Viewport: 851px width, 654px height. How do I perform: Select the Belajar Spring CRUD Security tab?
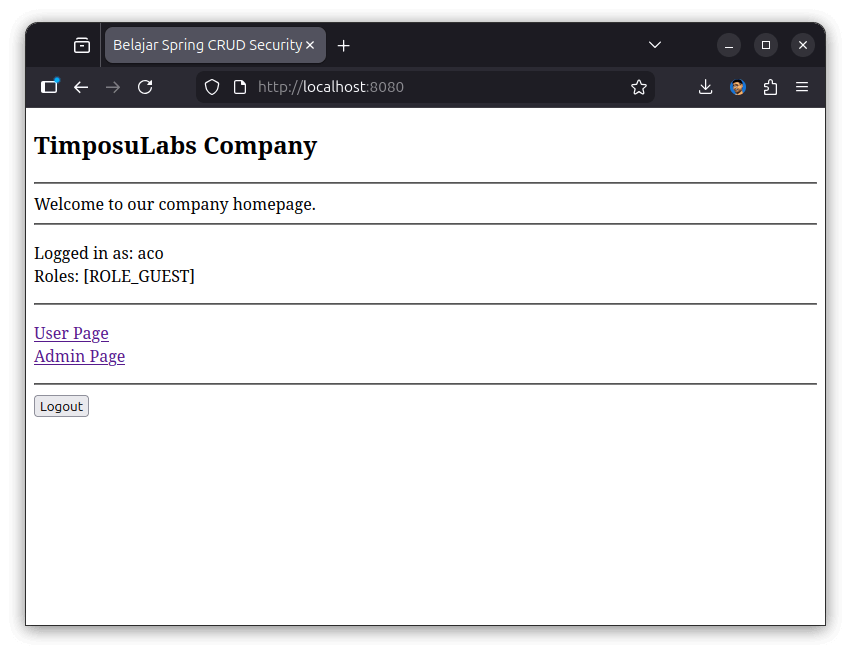click(x=206, y=45)
